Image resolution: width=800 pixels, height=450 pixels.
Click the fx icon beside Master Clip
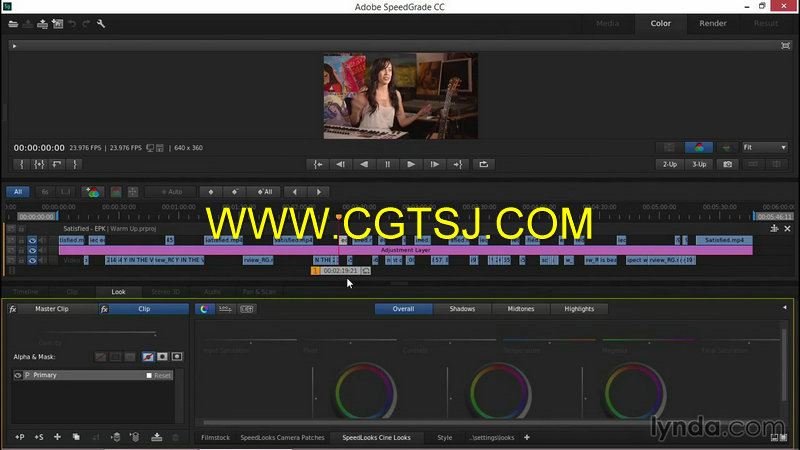(x=13, y=309)
